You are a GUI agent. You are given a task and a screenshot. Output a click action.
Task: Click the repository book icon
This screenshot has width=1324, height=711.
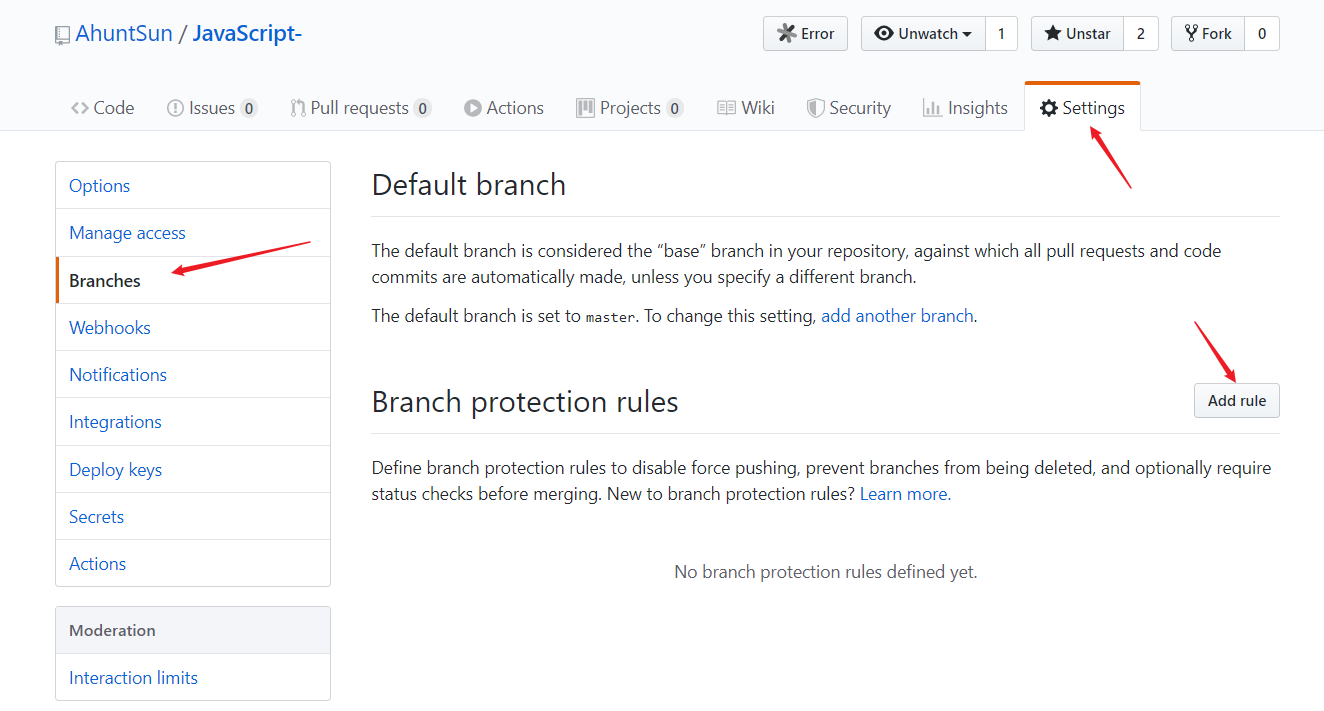(62, 35)
